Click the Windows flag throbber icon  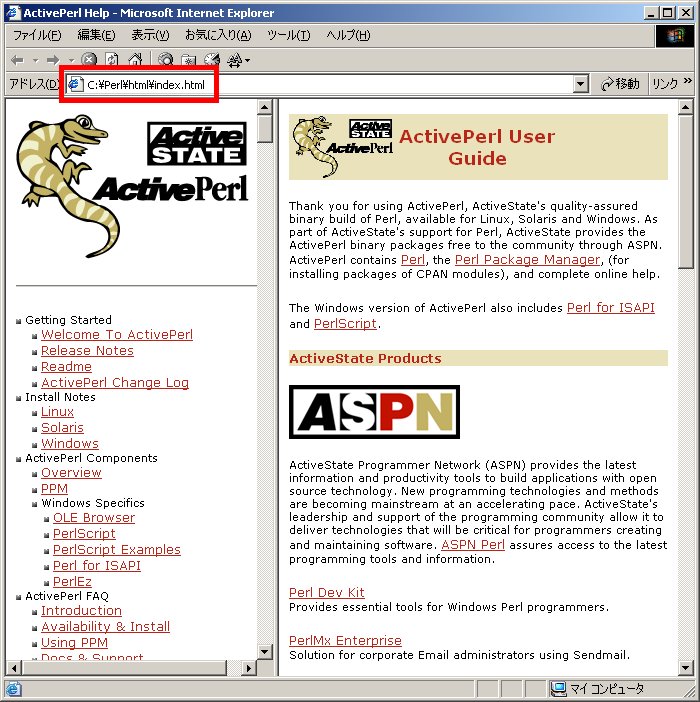coord(675,36)
